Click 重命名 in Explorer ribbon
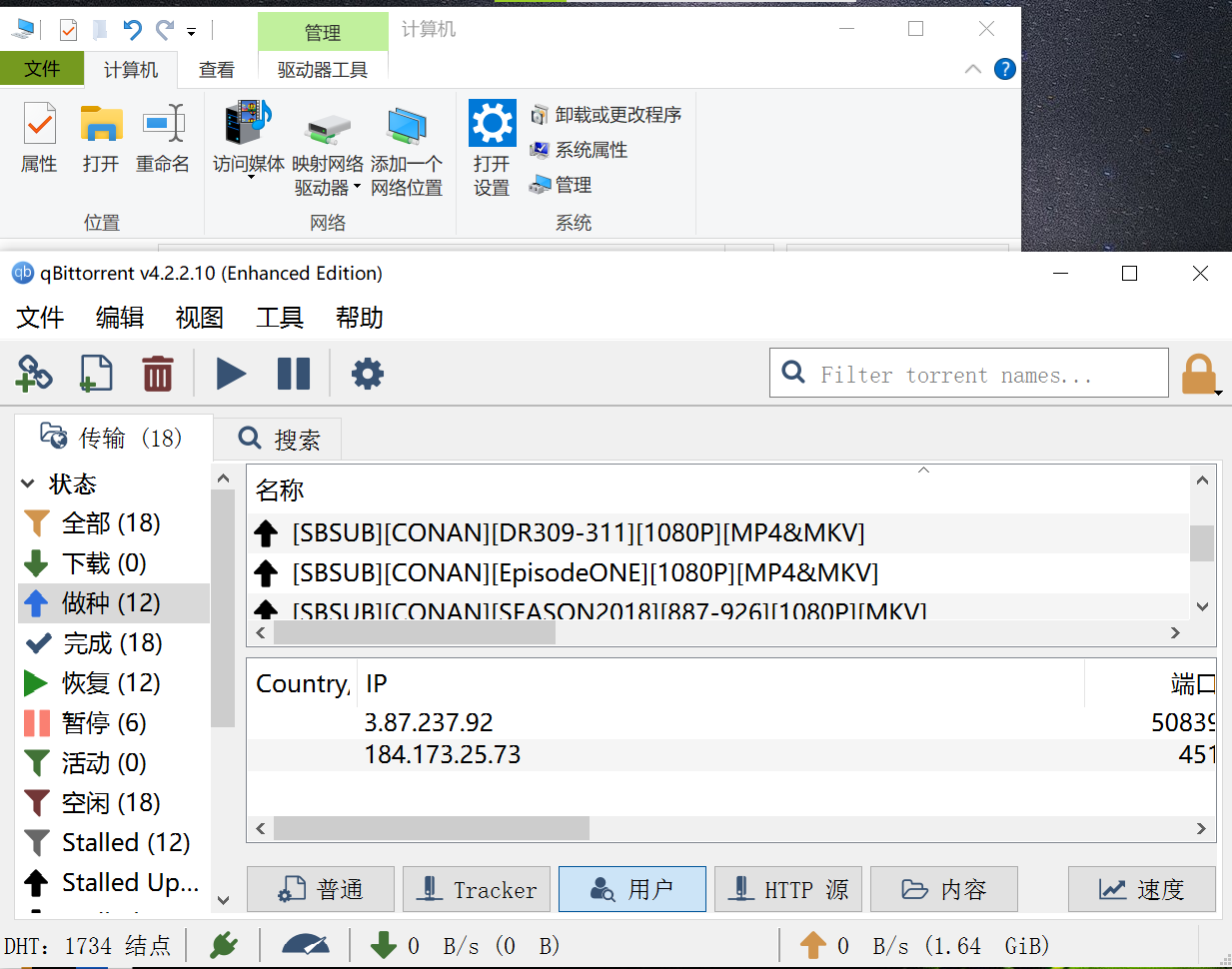This screenshot has height=969, width=1232. pyautogui.click(x=163, y=138)
